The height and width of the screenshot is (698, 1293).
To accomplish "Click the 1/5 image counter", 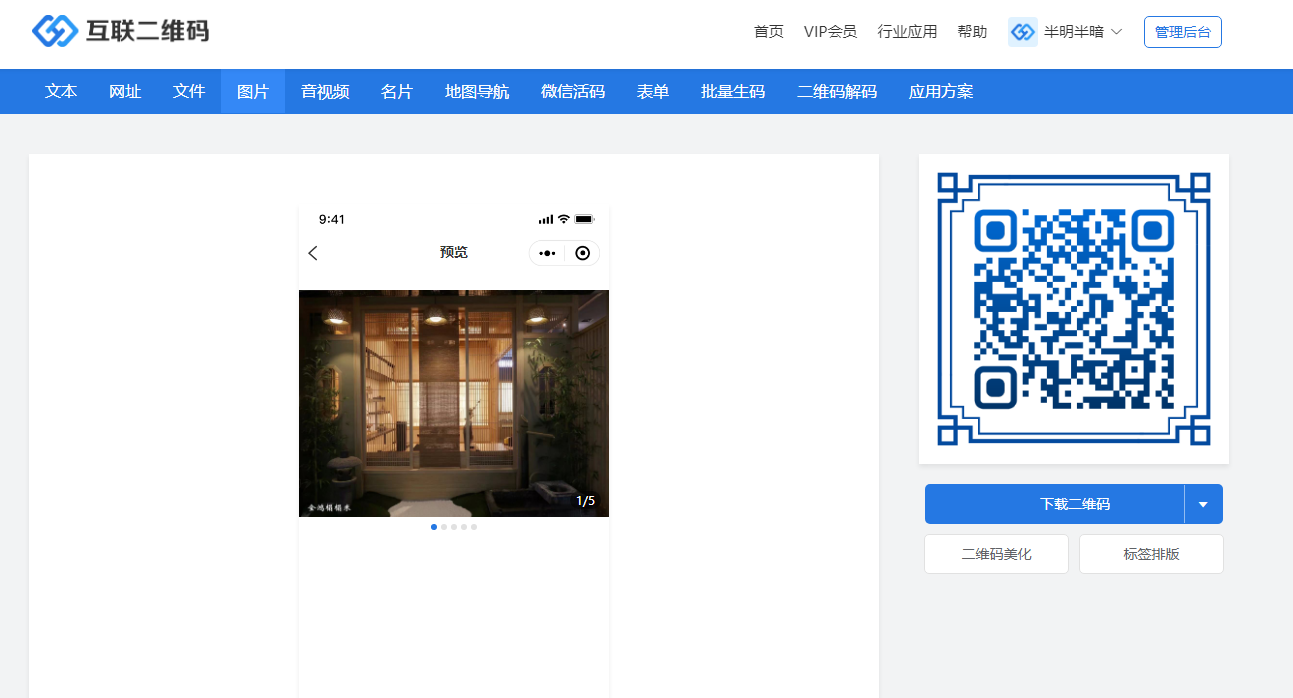I will [x=586, y=501].
